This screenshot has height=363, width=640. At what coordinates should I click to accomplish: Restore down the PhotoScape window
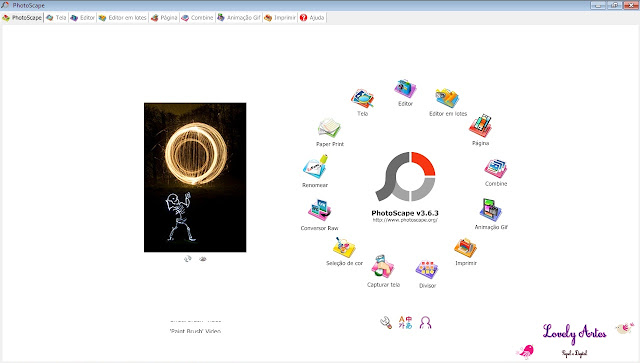(x=614, y=5)
